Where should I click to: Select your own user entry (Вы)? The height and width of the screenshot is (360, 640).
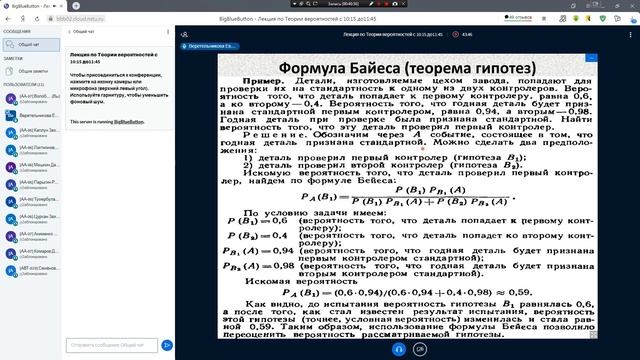pos(31,98)
